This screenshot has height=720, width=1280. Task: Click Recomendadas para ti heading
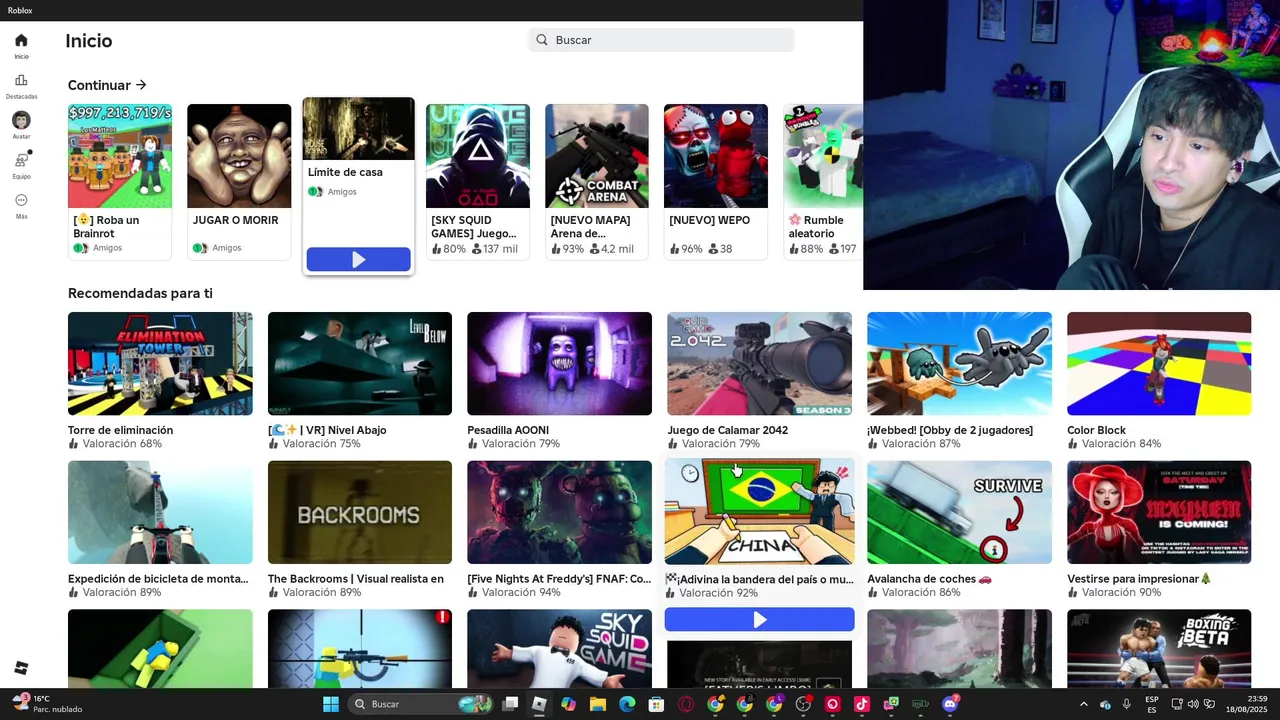coord(140,293)
